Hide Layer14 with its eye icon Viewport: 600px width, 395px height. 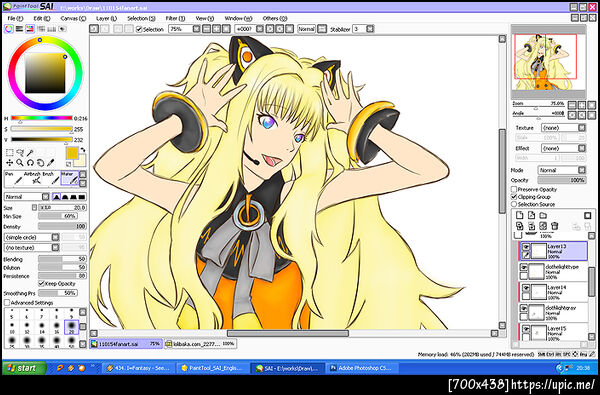click(x=526, y=288)
